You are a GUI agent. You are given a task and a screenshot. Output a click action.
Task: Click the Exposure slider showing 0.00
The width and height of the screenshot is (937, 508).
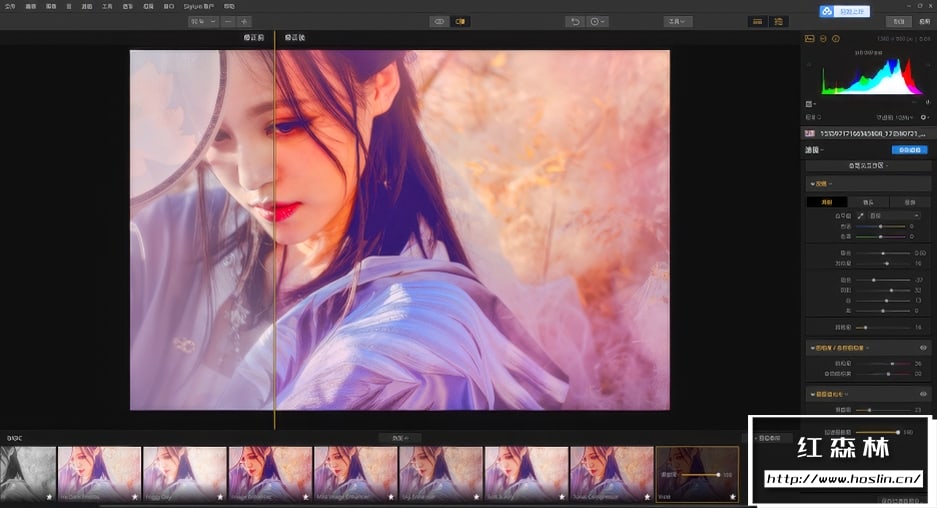[x=883, y=253]
